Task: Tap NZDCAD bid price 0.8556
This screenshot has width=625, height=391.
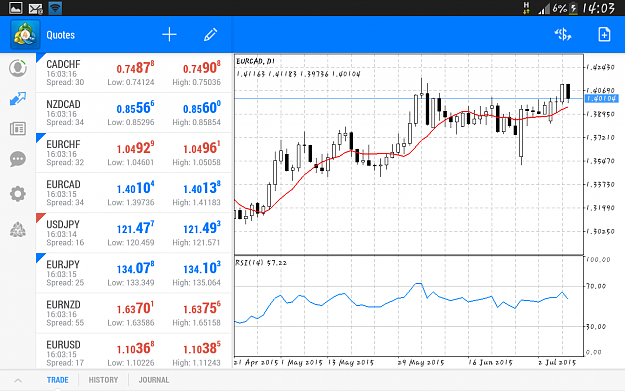Action: coord(135,108)
